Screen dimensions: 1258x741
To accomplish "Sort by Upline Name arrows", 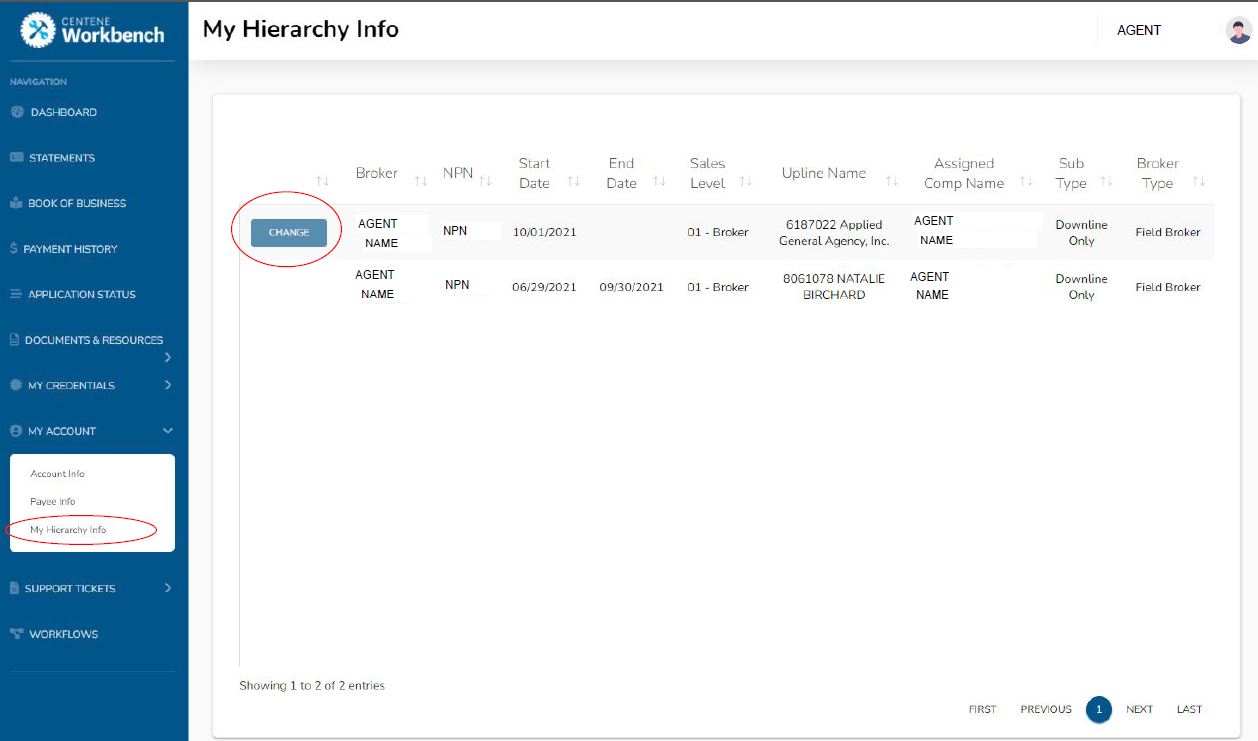I will point(891,181).
